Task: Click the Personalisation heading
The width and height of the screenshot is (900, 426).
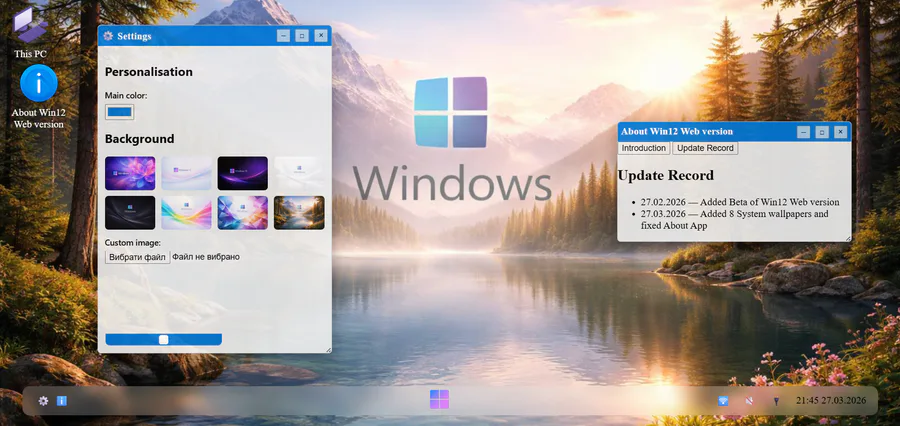Action: point(149,72)
